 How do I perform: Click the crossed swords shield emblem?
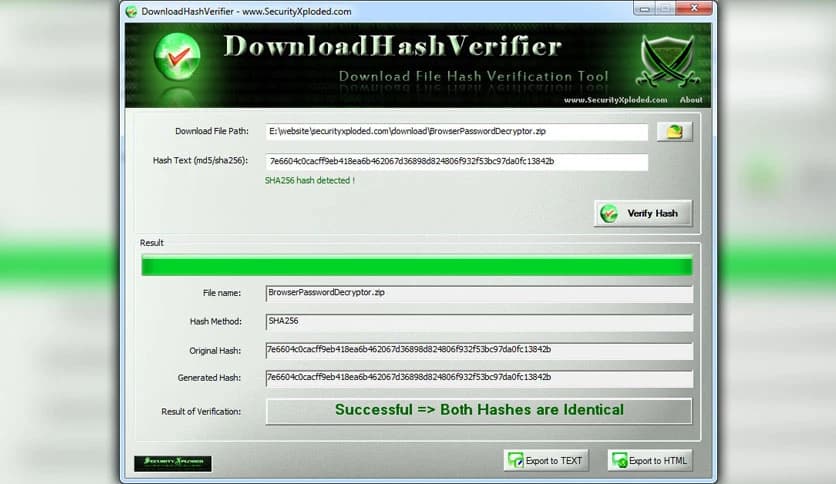click(669, 60)
